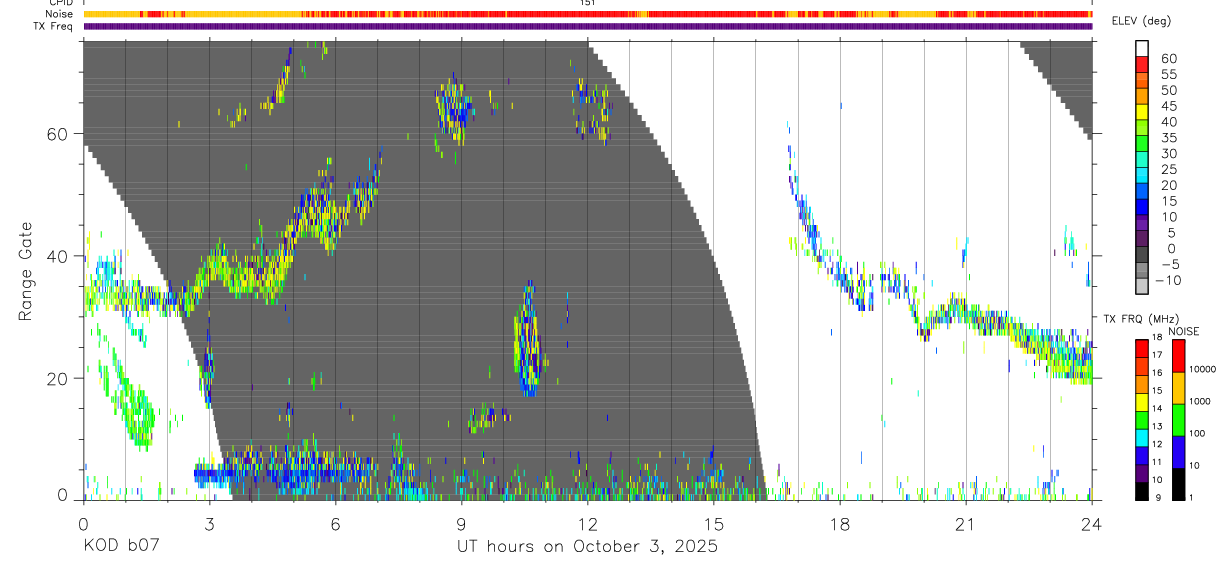Click the 'TX Freq' row label at the top
The height and width of the screenshot is (567, 1228).
55,26
